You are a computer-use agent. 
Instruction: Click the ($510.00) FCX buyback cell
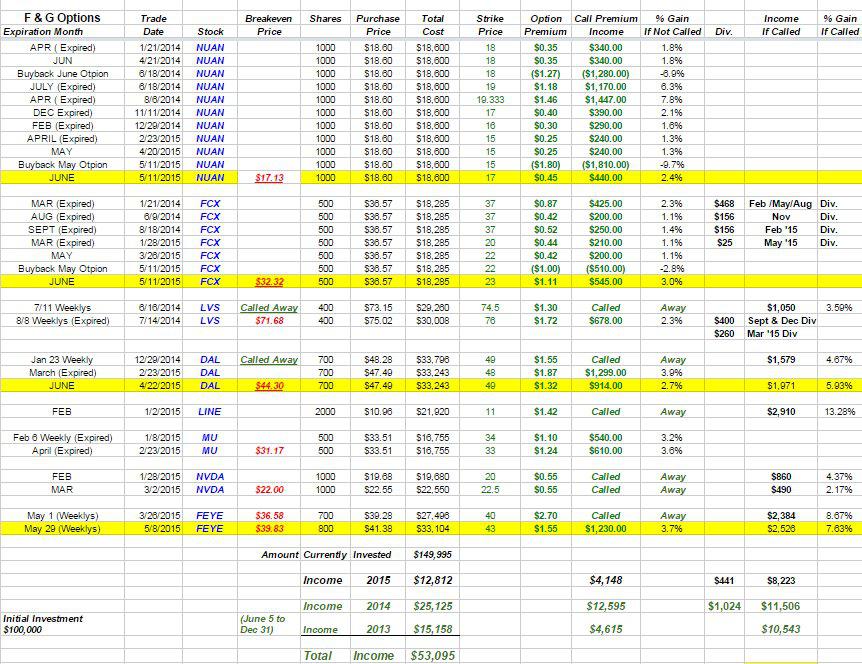[x=606, y=268]
